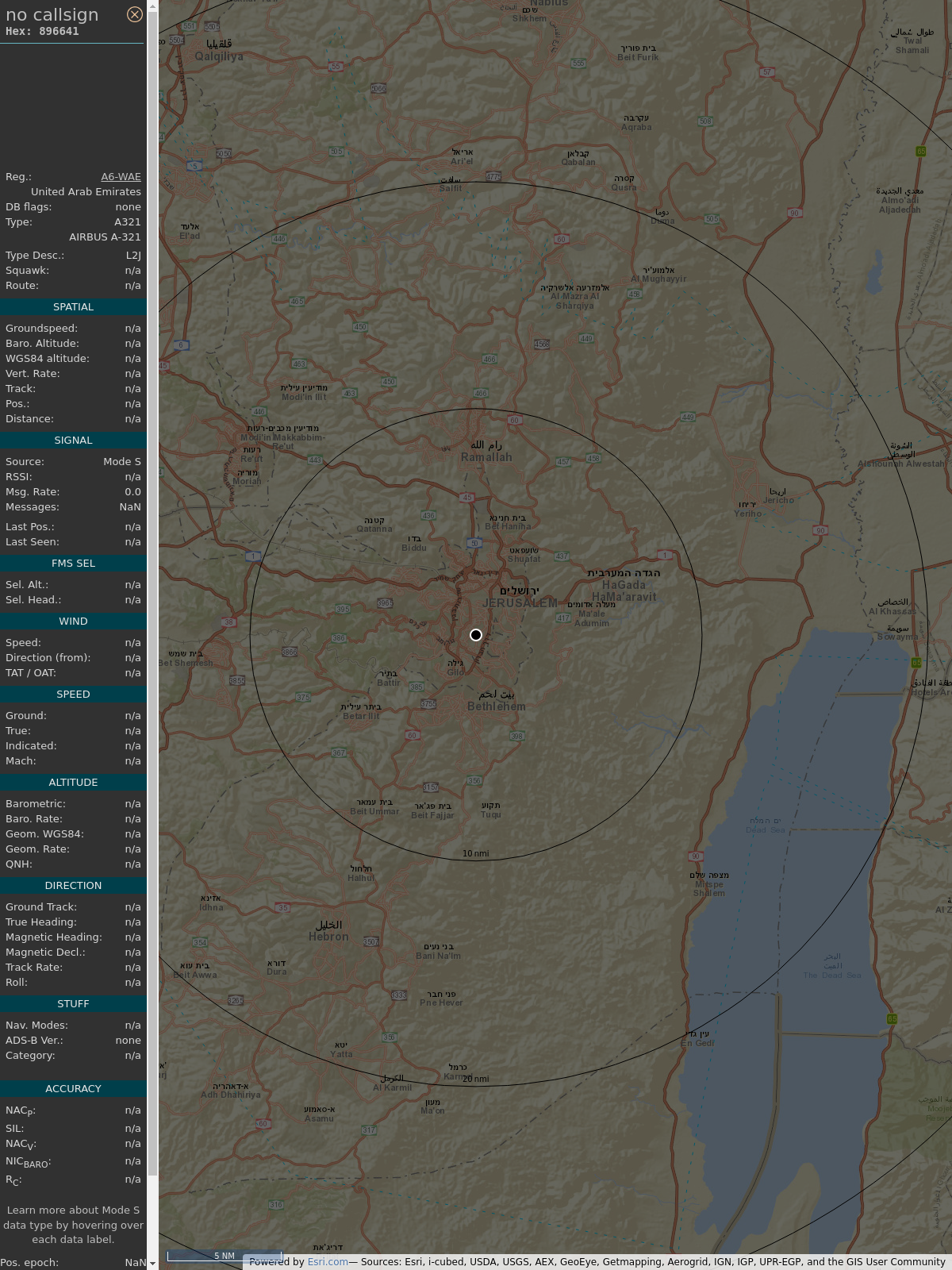Click the route 57 road shield
Image resolution: width=952 pixels, height=1270 pixels.
pos(766,72)
